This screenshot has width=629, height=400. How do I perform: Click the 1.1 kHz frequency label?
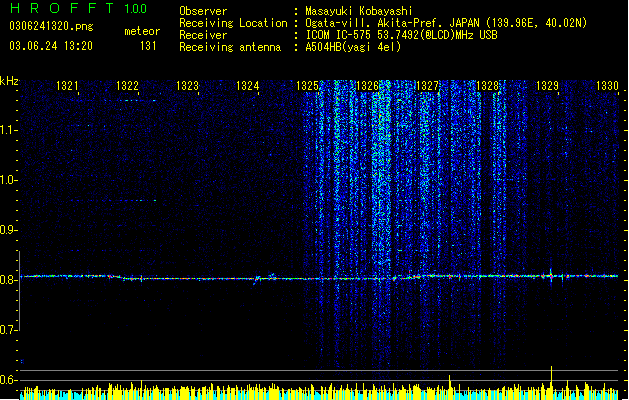pos(9,130)
